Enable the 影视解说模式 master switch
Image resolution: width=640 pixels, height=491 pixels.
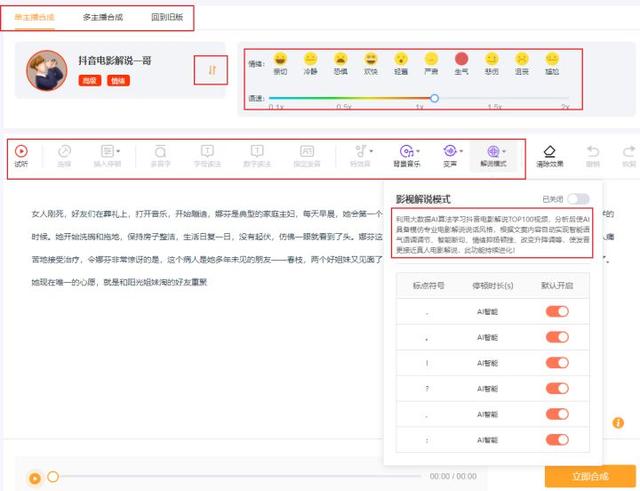tap(578, 199)
